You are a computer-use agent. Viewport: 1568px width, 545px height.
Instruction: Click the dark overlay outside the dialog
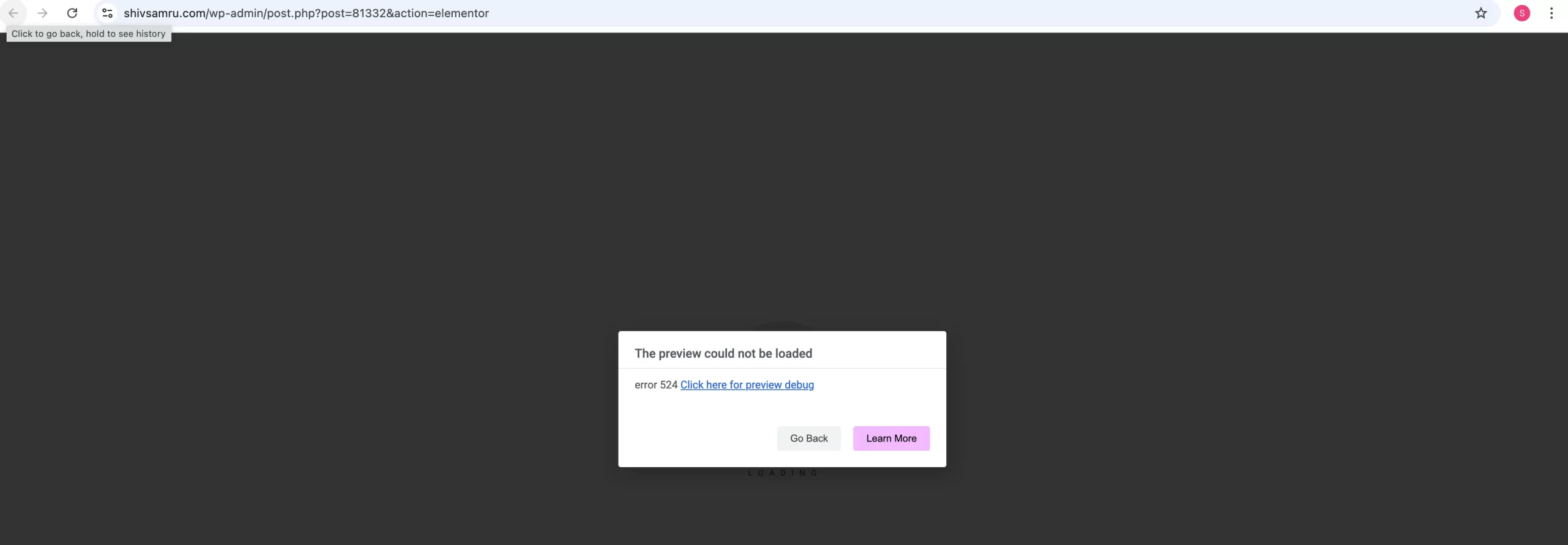coord(306,245)
